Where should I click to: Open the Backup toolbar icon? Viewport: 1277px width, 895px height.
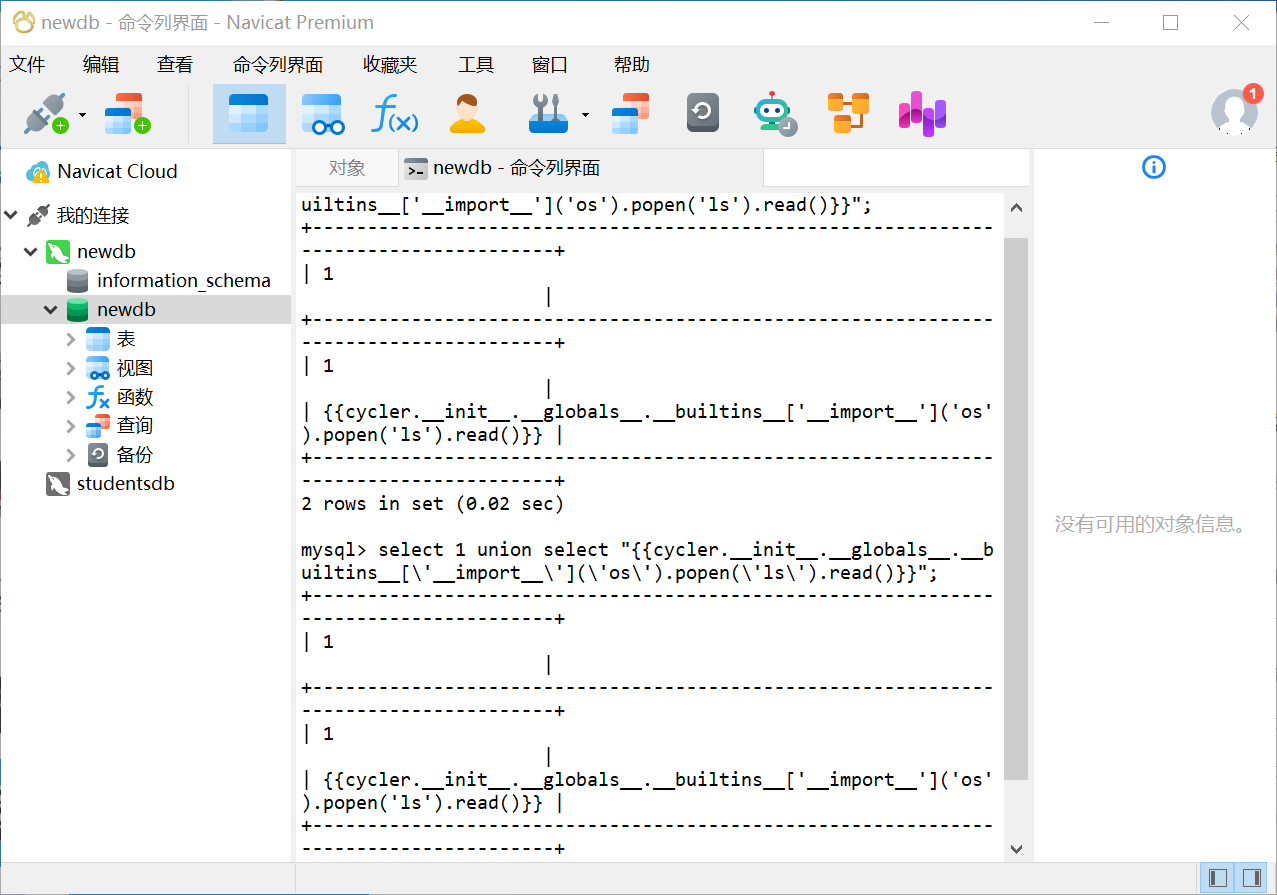point(702,114)
